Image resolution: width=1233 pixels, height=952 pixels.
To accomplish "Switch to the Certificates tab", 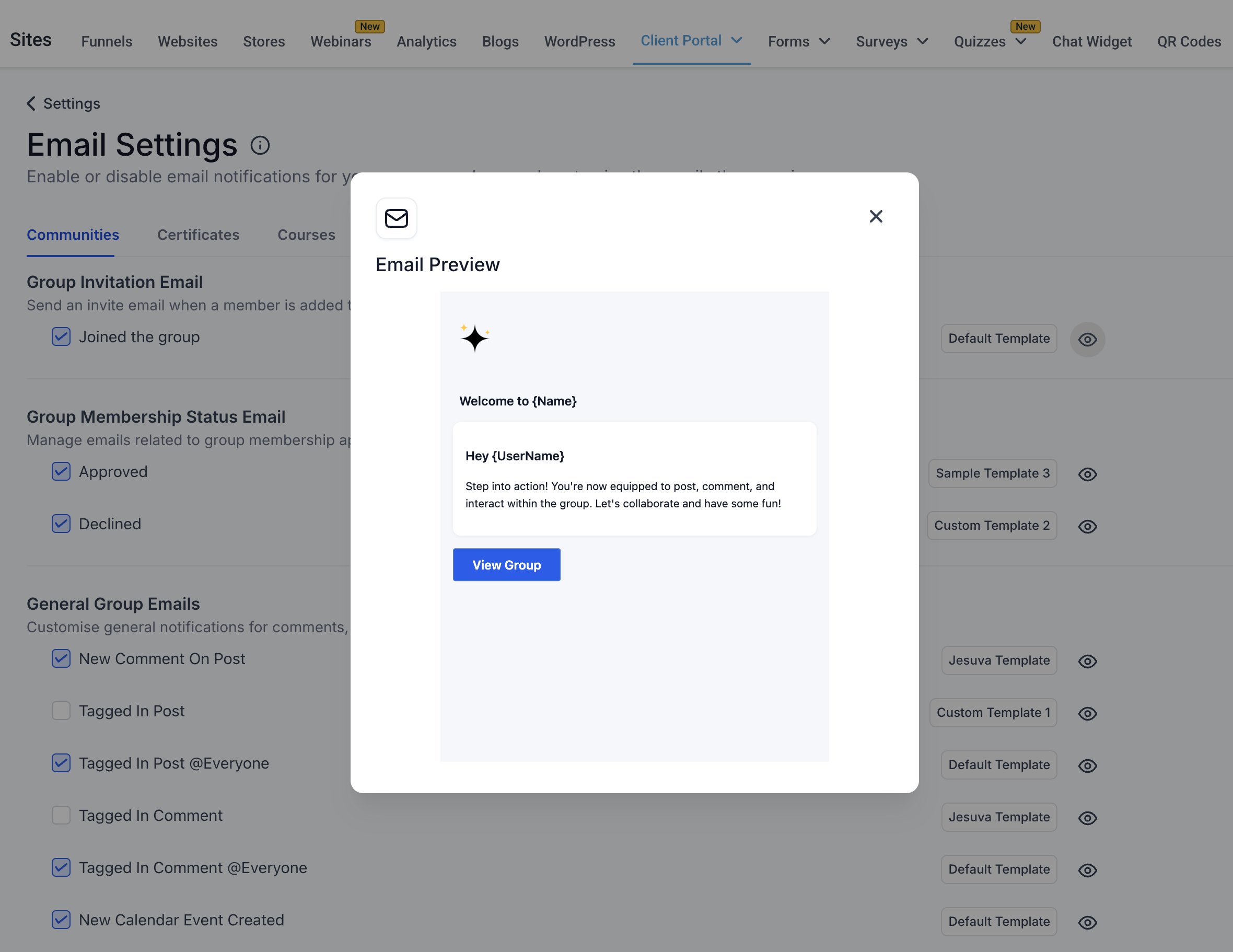I will coord(198,235).
